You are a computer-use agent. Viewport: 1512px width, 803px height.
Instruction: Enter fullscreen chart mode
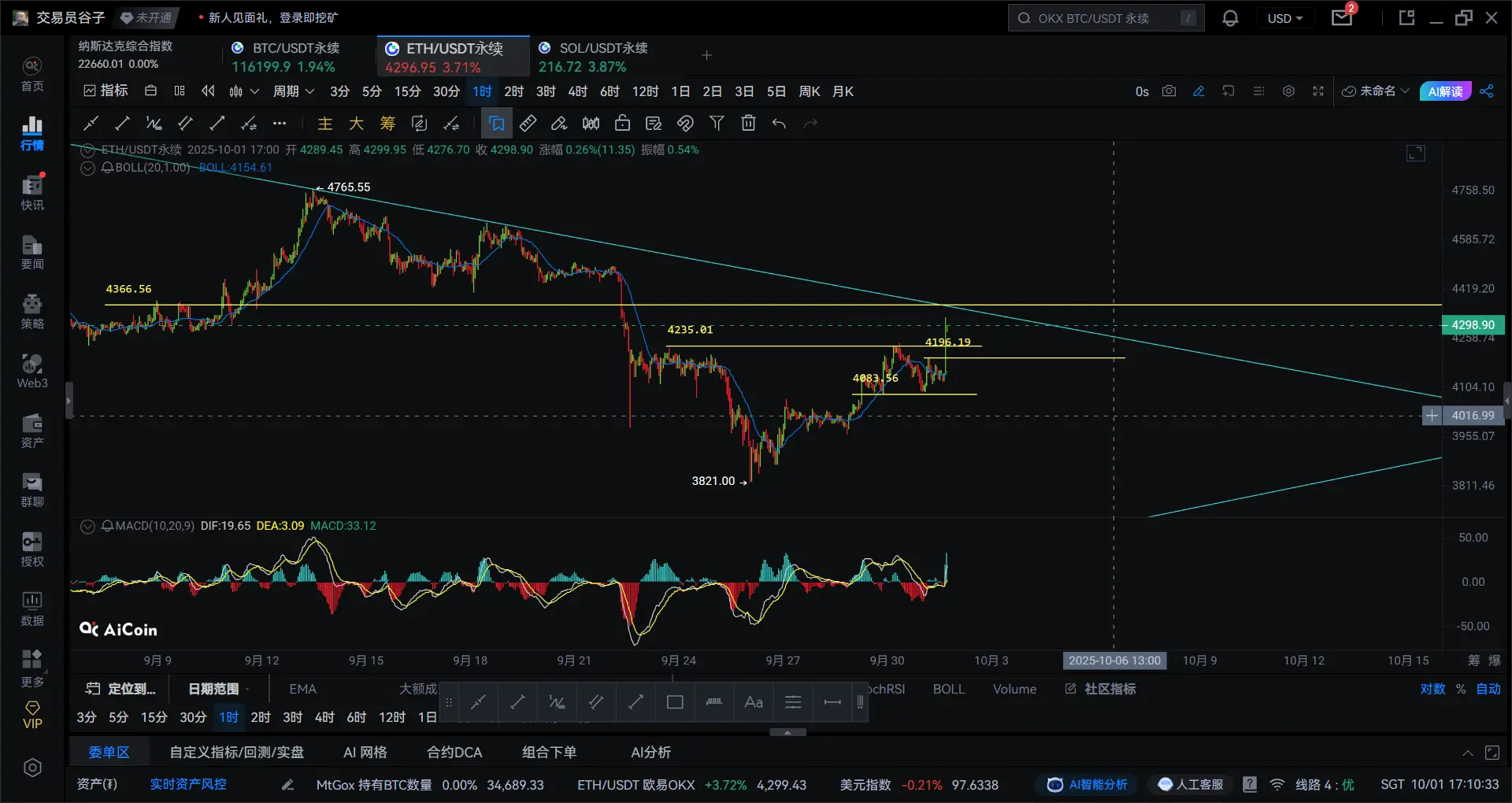coord(1318,91)
